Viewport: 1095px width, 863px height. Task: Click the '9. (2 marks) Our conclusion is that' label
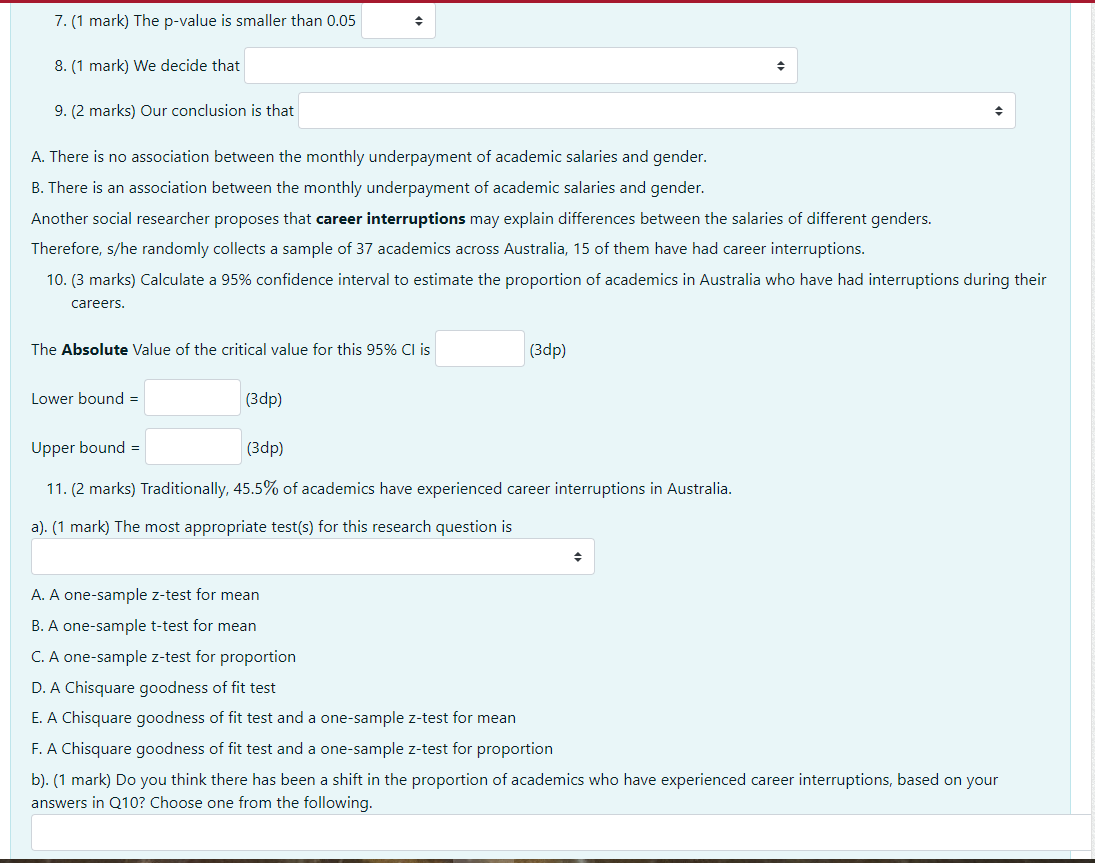[x=174, y=110]
